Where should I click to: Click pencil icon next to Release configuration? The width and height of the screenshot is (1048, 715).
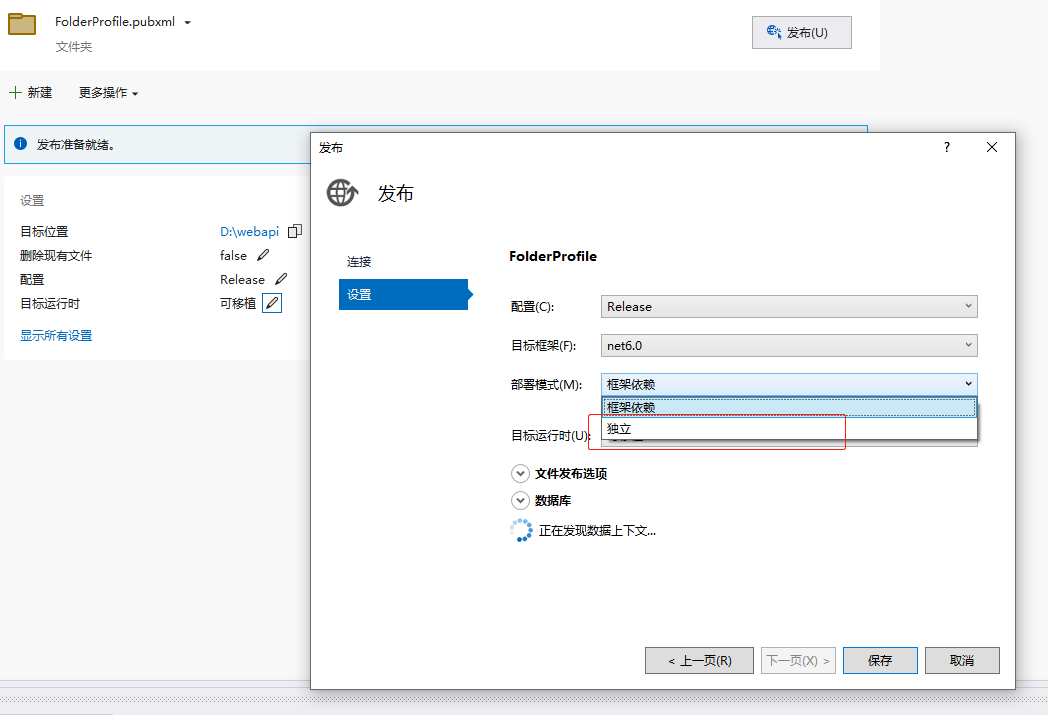(x=281, y=279)
